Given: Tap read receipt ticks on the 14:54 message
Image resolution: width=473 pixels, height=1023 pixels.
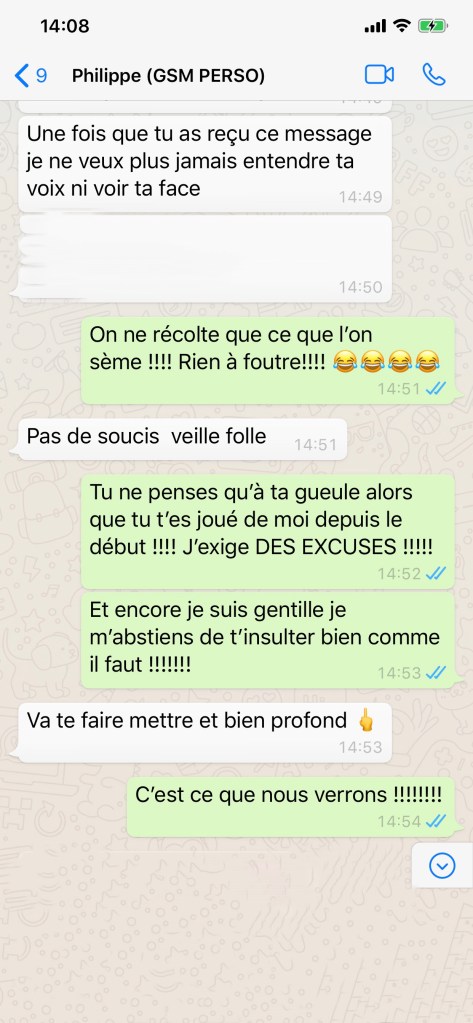Looking at the screenshot, I should [x=436, y=822].
